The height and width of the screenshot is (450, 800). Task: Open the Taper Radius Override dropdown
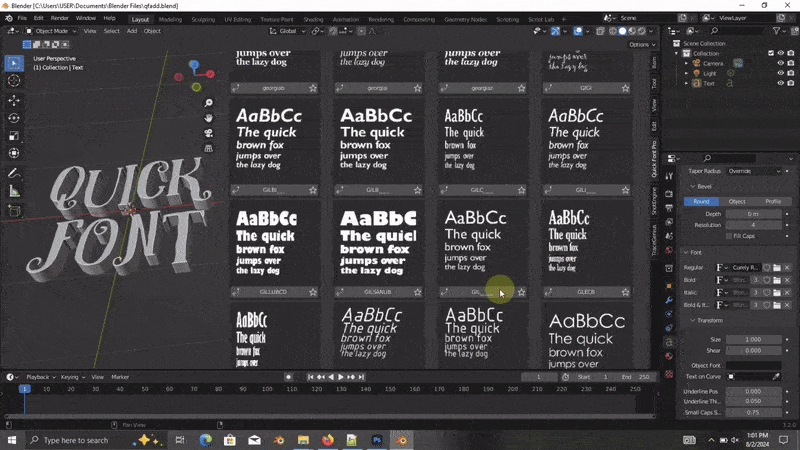[x=754, y=171]
